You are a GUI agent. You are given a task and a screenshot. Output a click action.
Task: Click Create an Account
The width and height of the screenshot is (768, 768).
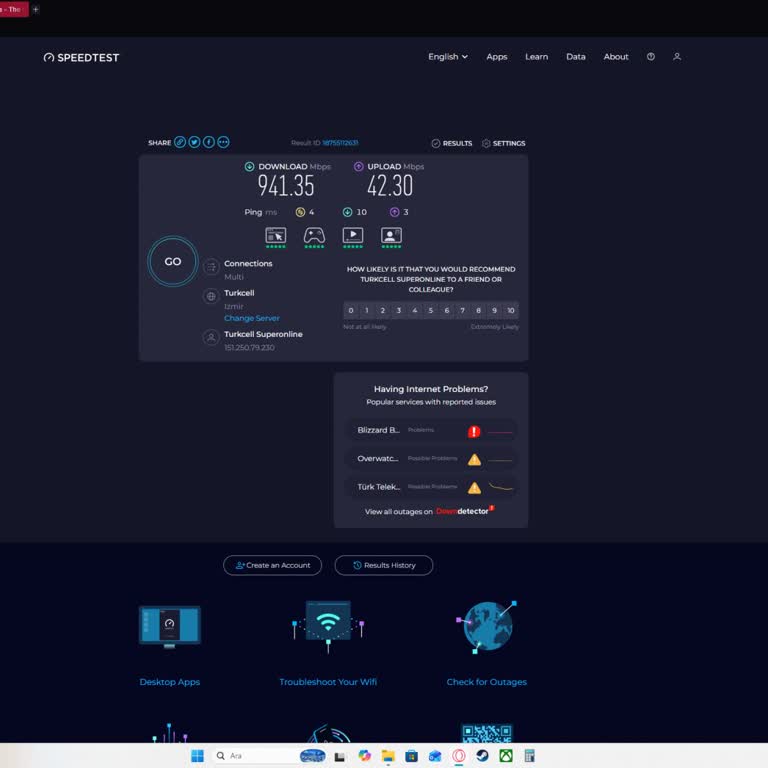(272, 565)
